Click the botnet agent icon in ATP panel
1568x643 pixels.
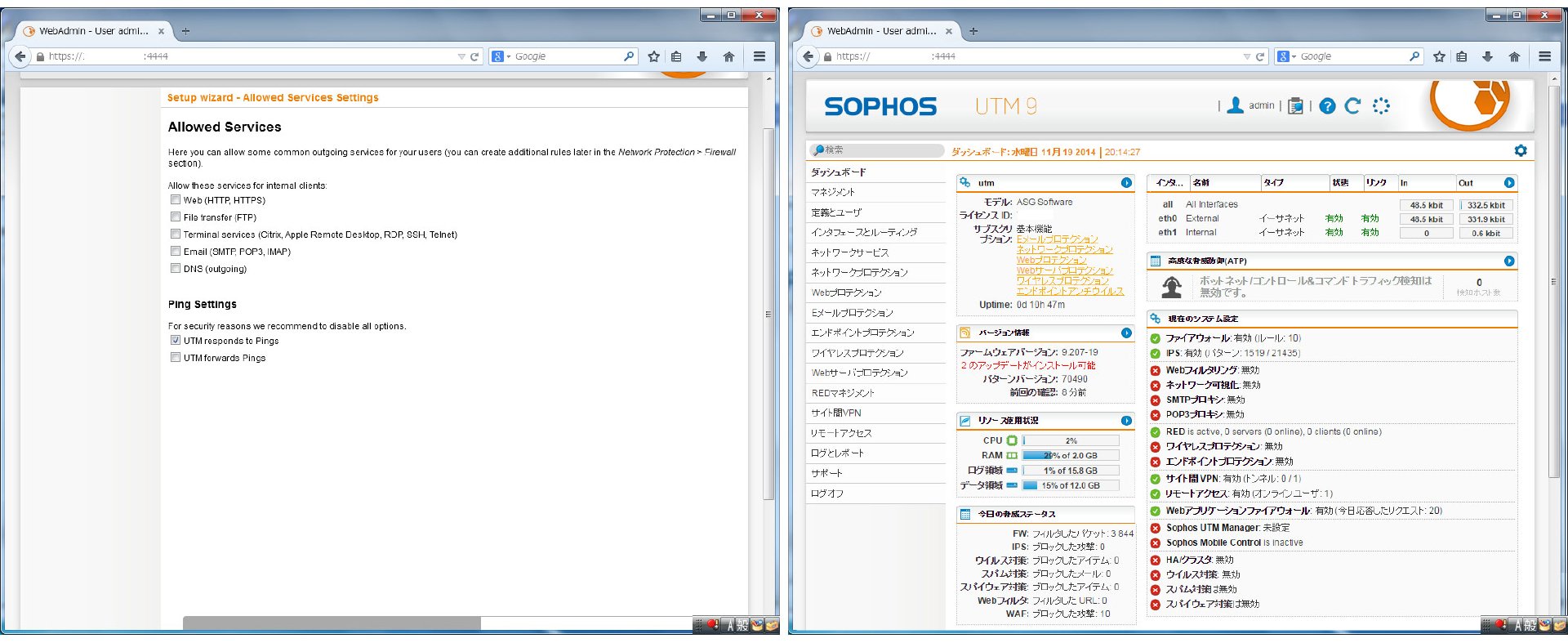[x=1172, y=286]
